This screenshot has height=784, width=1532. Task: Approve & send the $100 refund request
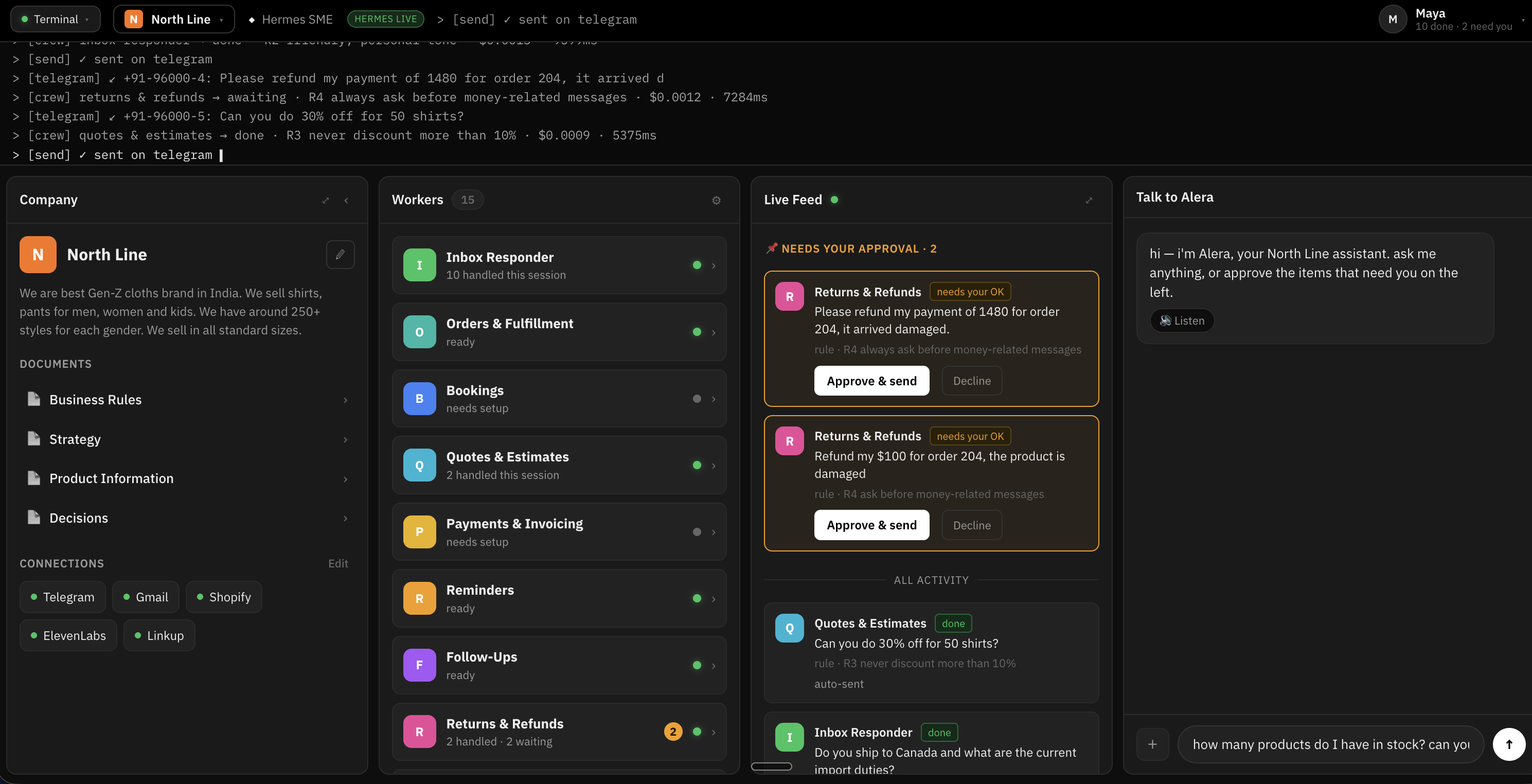click(x=871, y=525)
